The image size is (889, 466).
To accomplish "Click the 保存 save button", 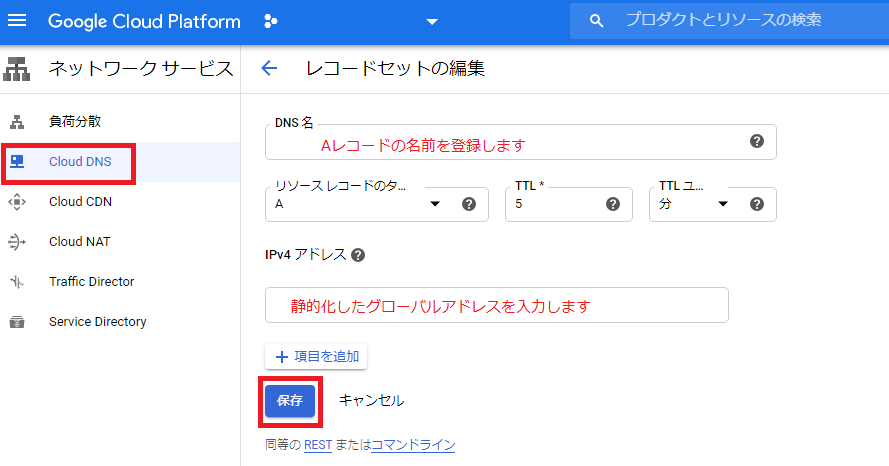I will point(290,401).
